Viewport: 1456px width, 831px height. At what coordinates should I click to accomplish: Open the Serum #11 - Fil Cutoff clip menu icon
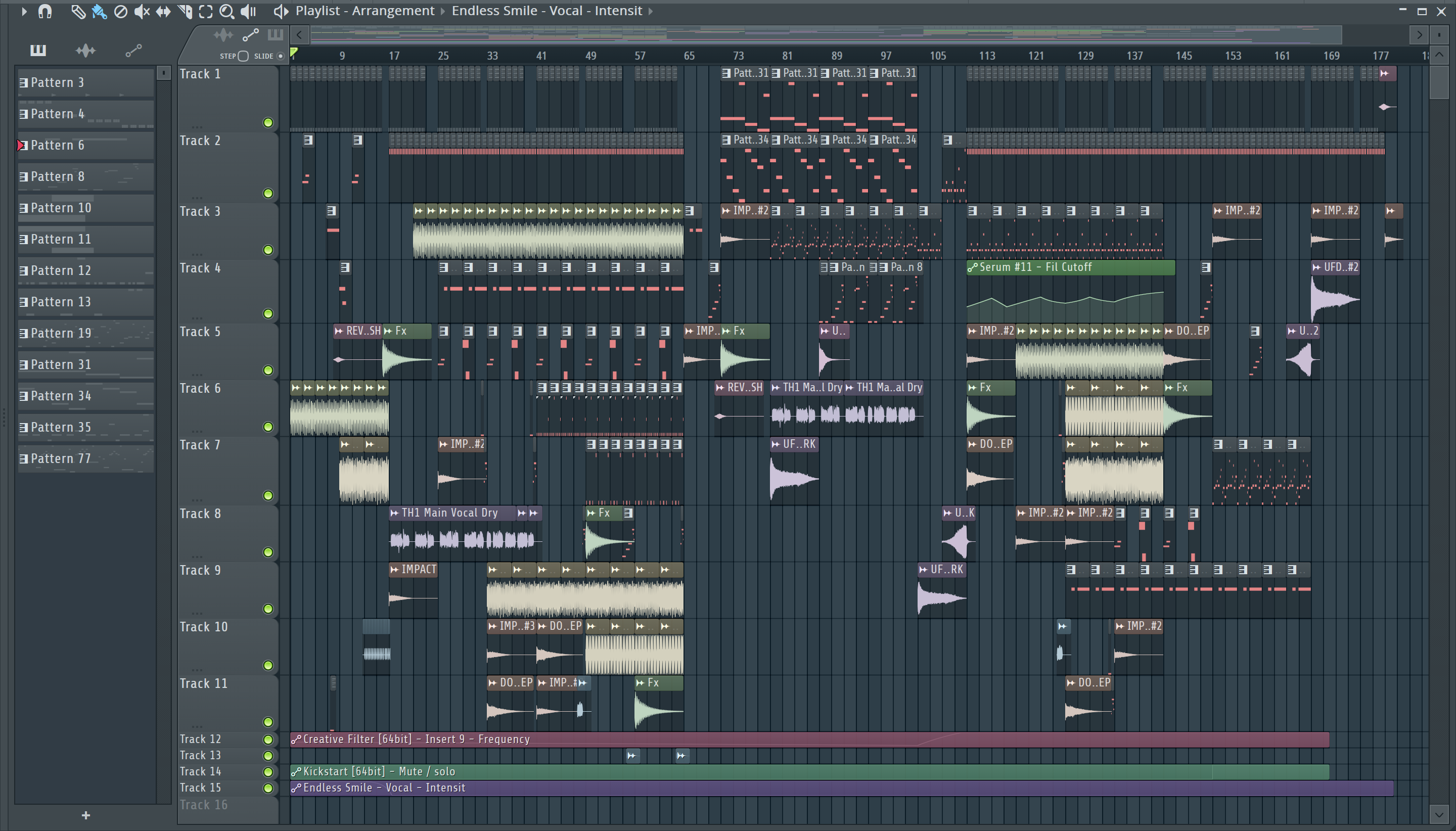pyautogui.click(x=973, y=267)
